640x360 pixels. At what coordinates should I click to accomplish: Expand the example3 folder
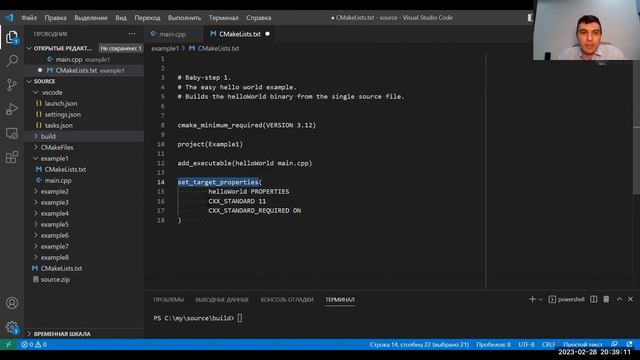(x=36, y=202)
